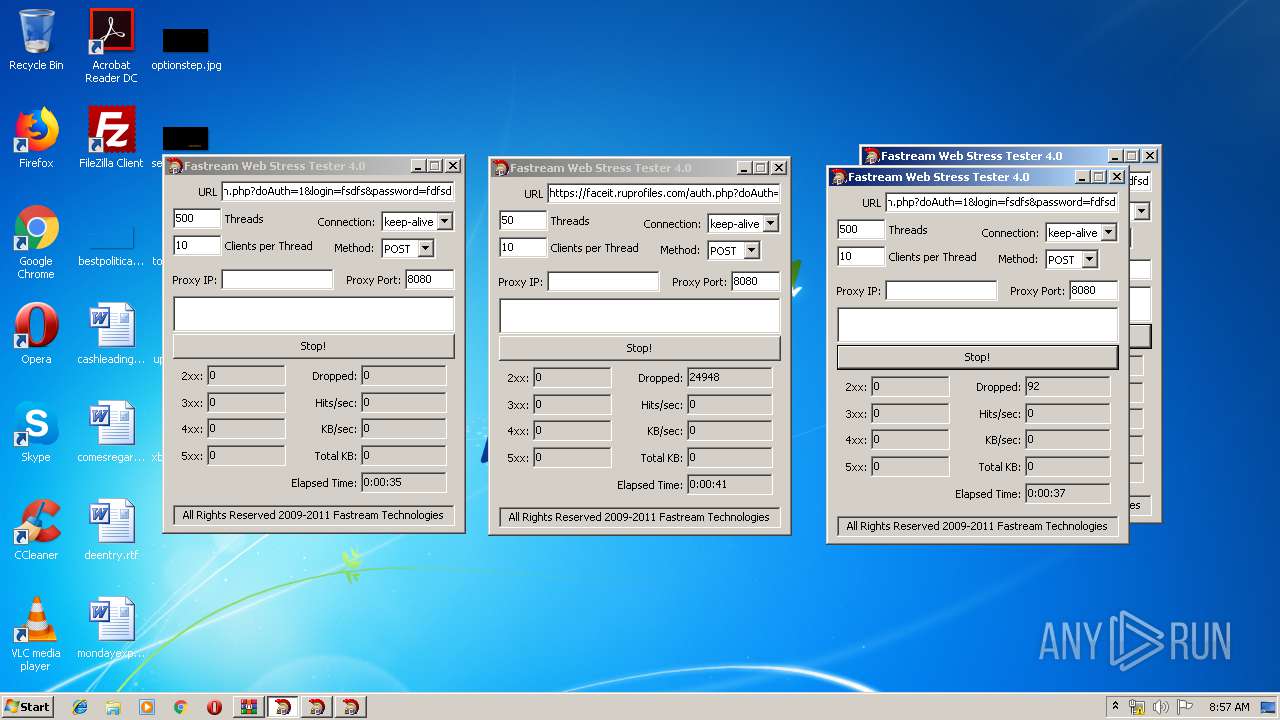
Task: Open the Opera desktop shortcut
Action: point(36,334)
